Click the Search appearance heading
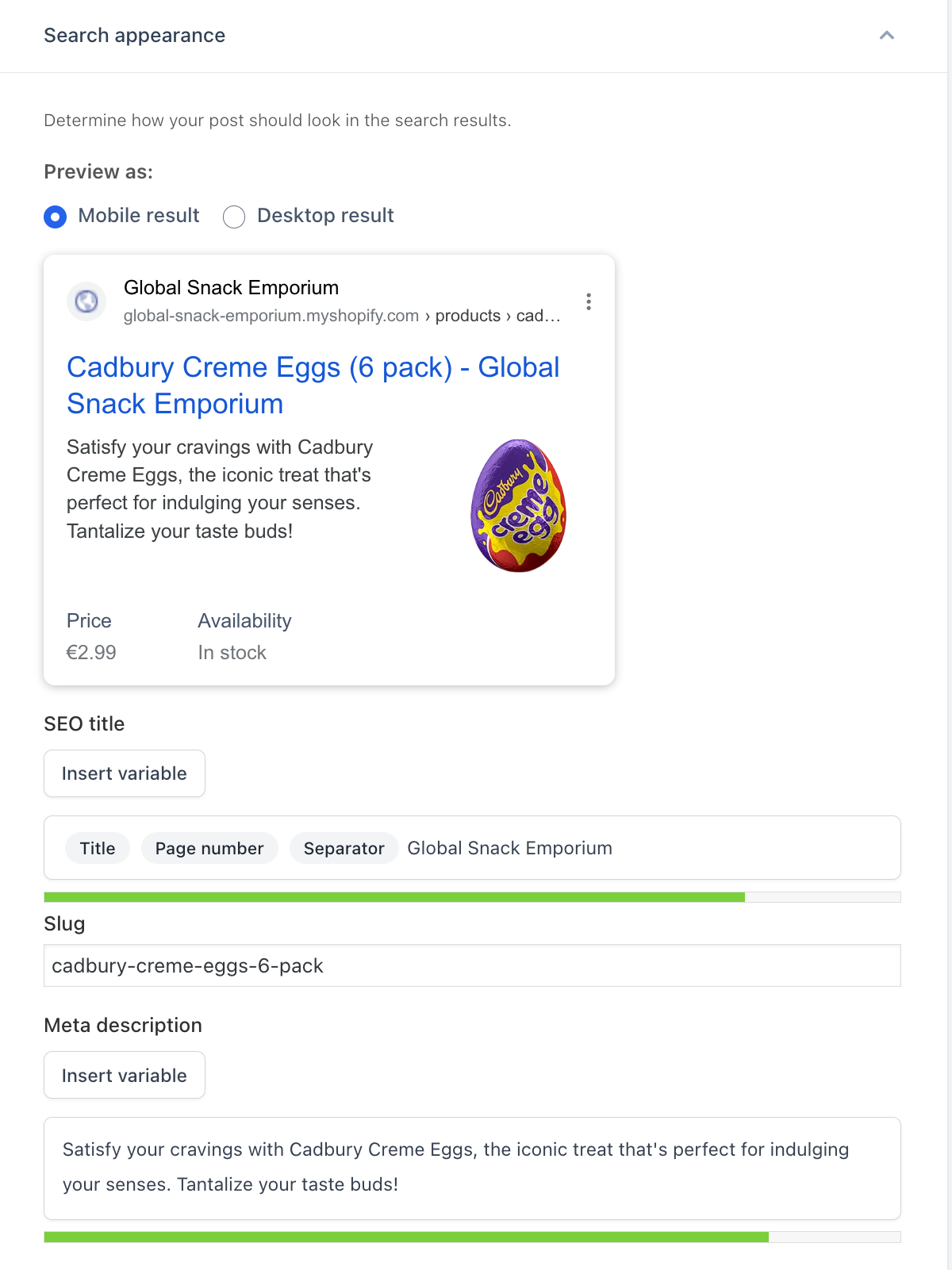This screenshot has height=1270, width=952. point(135,36)
